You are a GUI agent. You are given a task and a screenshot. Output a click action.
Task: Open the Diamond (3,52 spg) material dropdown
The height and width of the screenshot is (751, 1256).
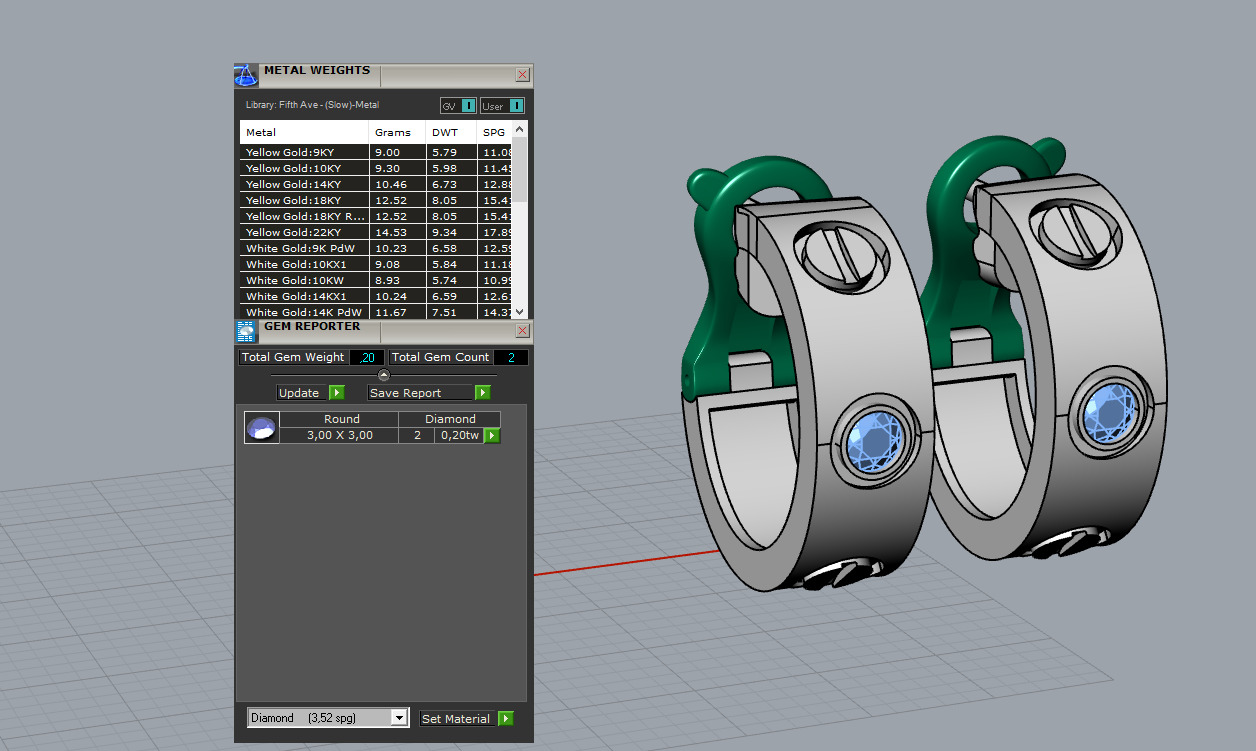328,717
